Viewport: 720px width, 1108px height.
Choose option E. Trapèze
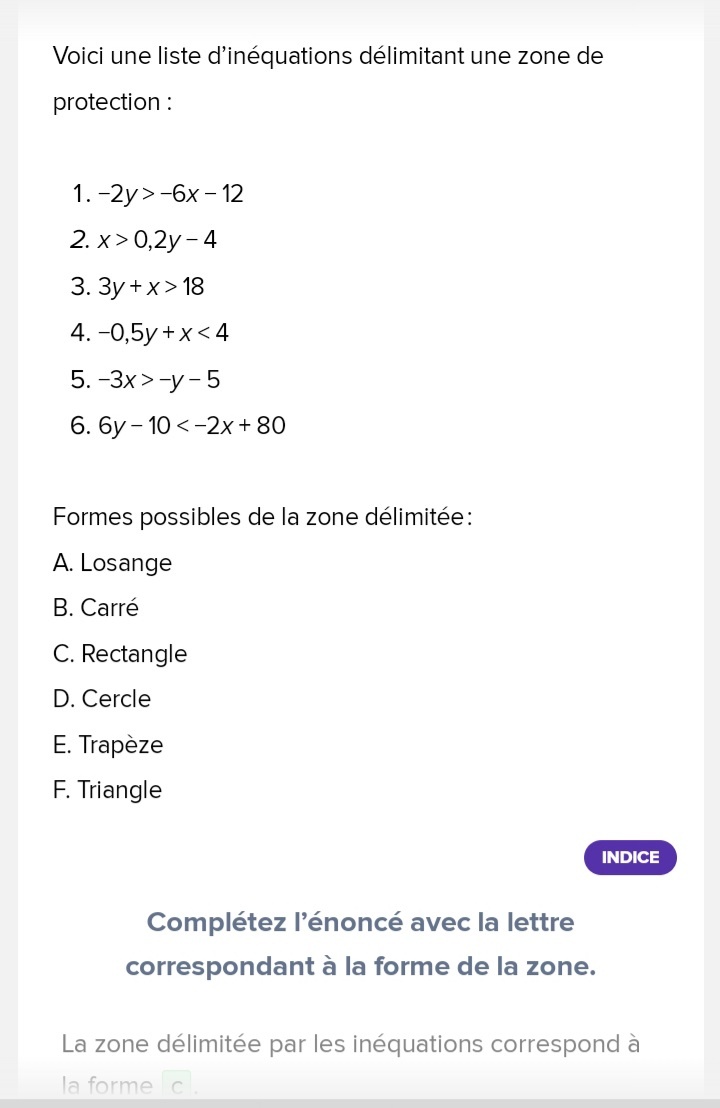[108, 745]
